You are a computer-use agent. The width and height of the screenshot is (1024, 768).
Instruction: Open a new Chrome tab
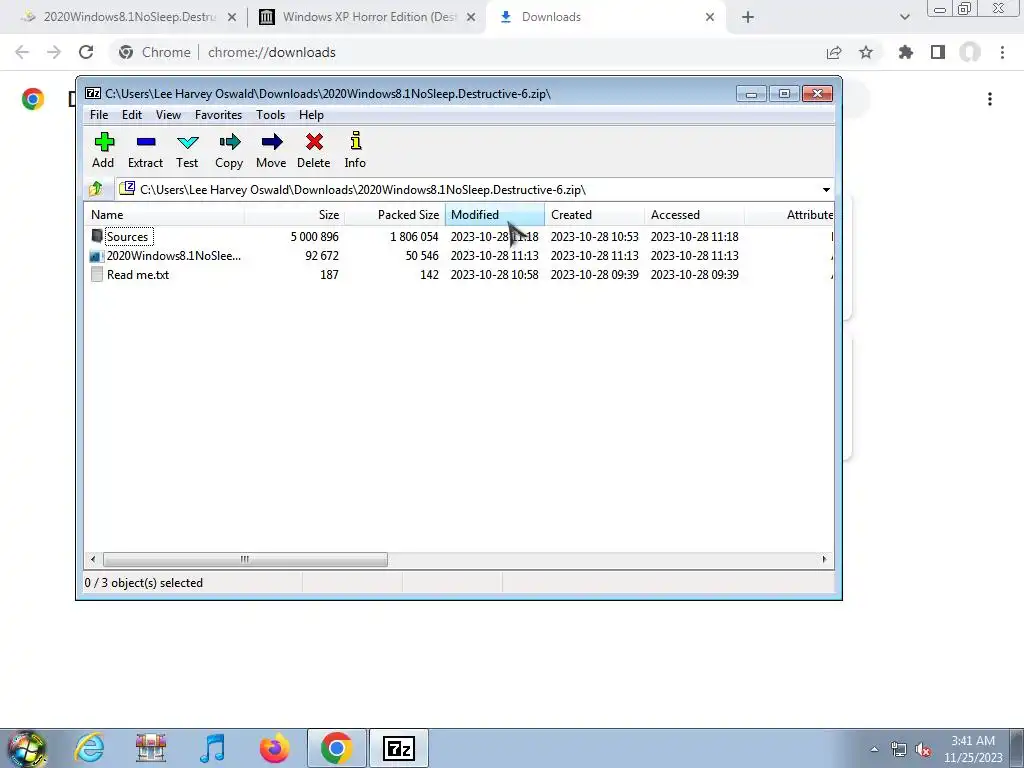(x=748, y=17)
